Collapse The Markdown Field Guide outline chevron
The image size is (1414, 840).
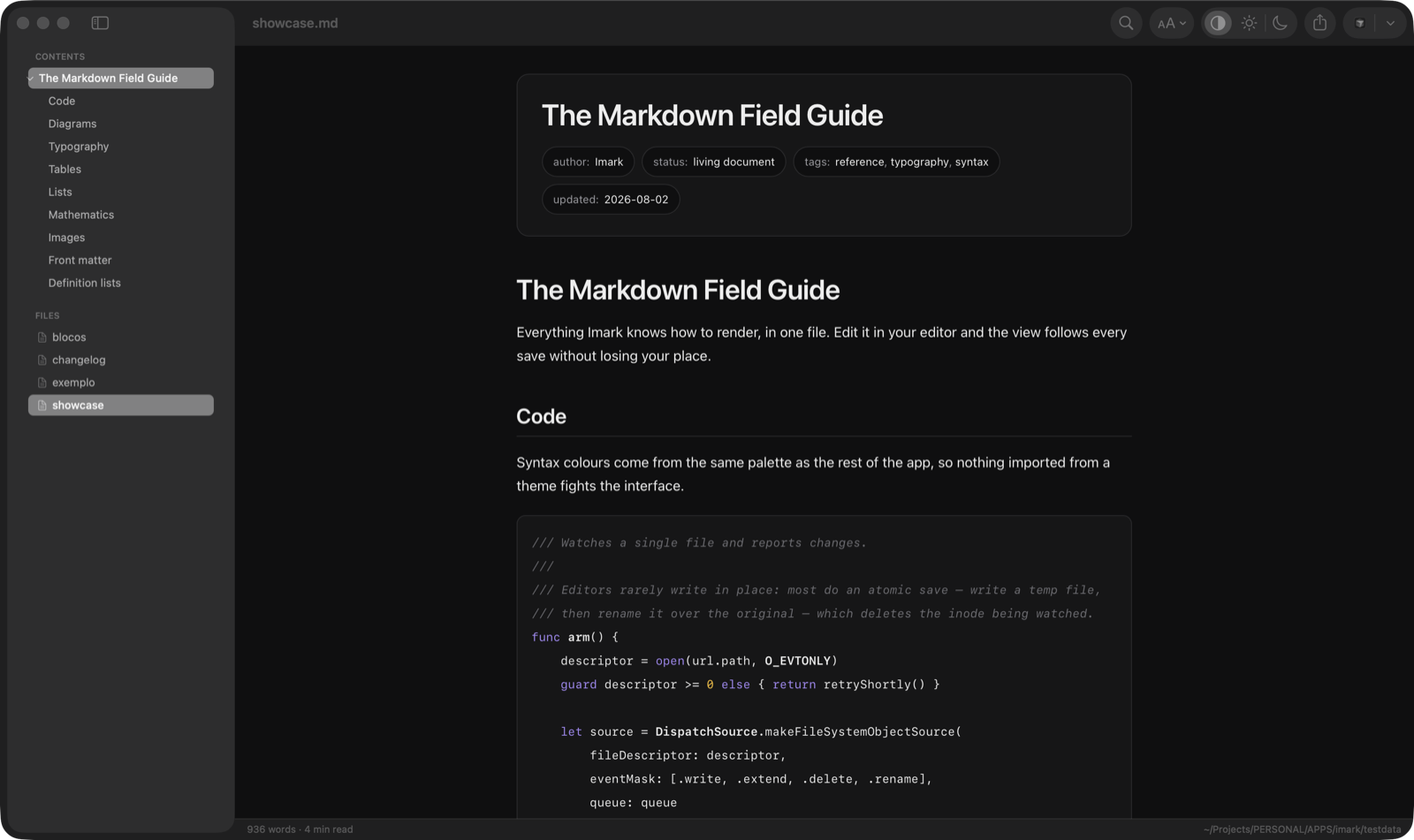pyautogui.click(x=31, y=78)
